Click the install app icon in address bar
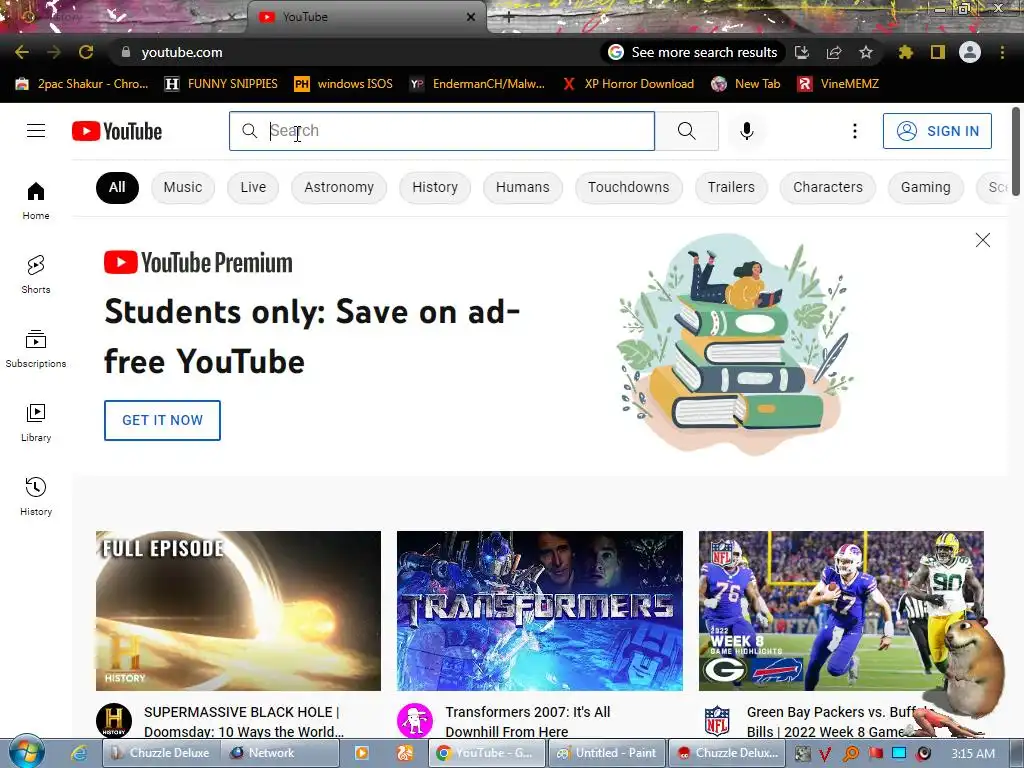Viewport: 1024px width, 768px height. 801,52
